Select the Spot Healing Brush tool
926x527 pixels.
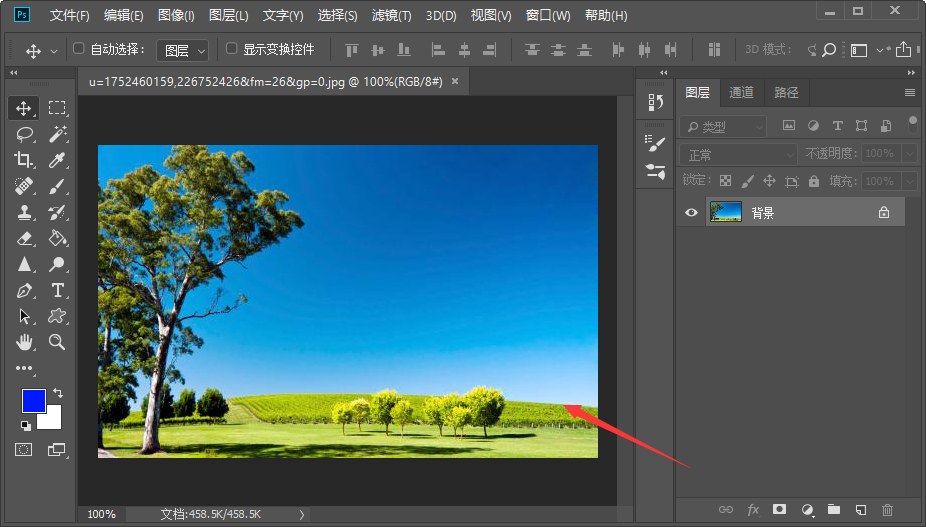click(24, 186)
